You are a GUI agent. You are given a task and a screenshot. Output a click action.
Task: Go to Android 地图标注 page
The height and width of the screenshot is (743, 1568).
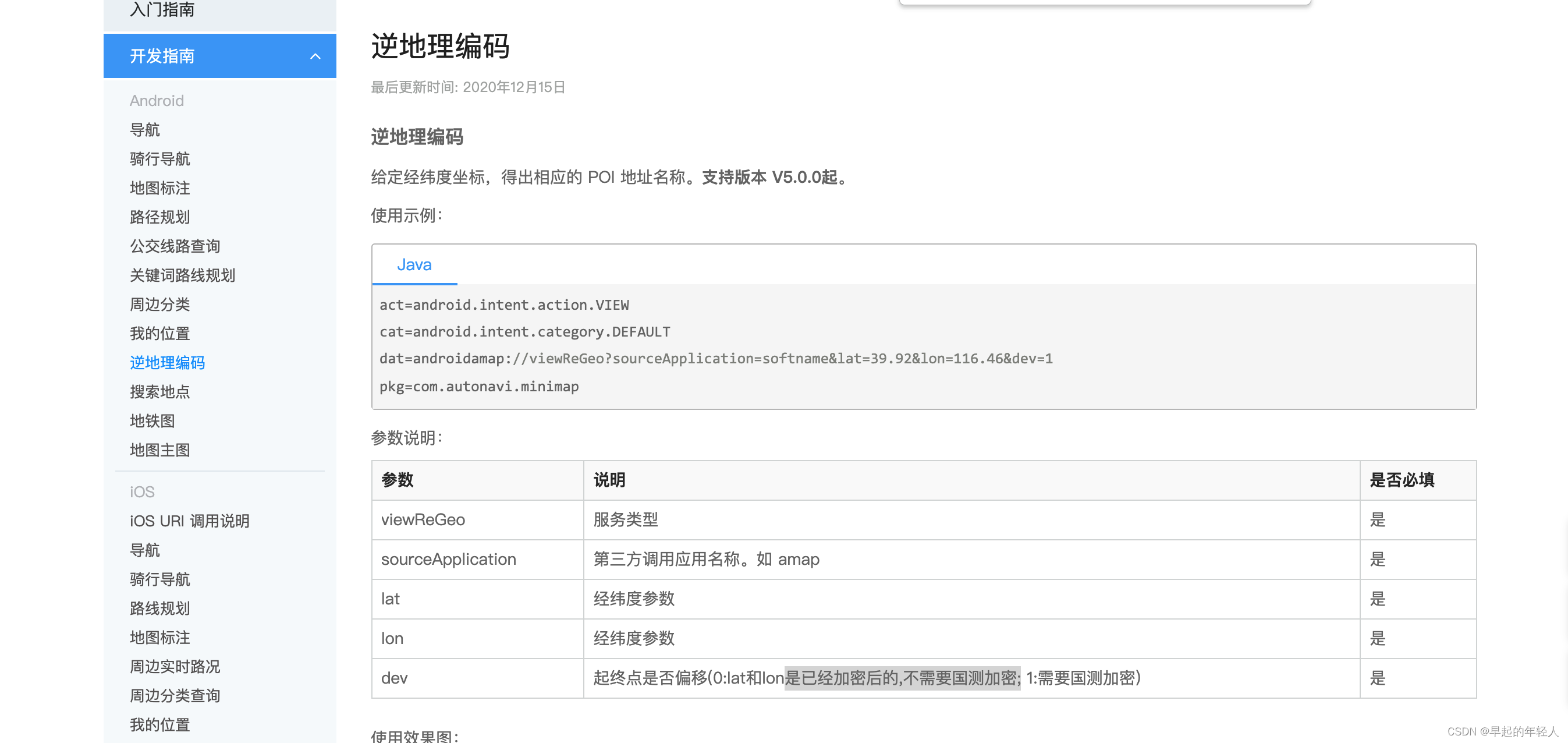pos(159,188)
